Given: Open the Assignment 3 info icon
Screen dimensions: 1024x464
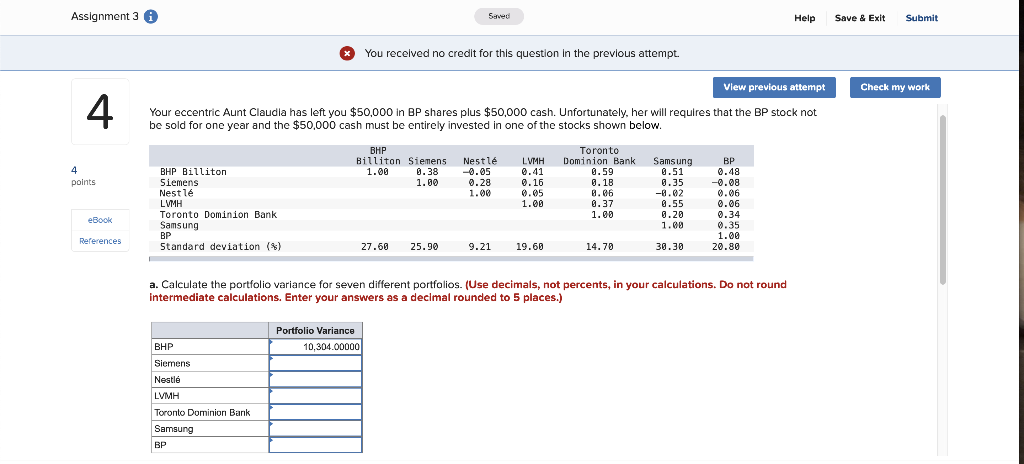Looking at the screenshot, I should [x=150, y=18].
